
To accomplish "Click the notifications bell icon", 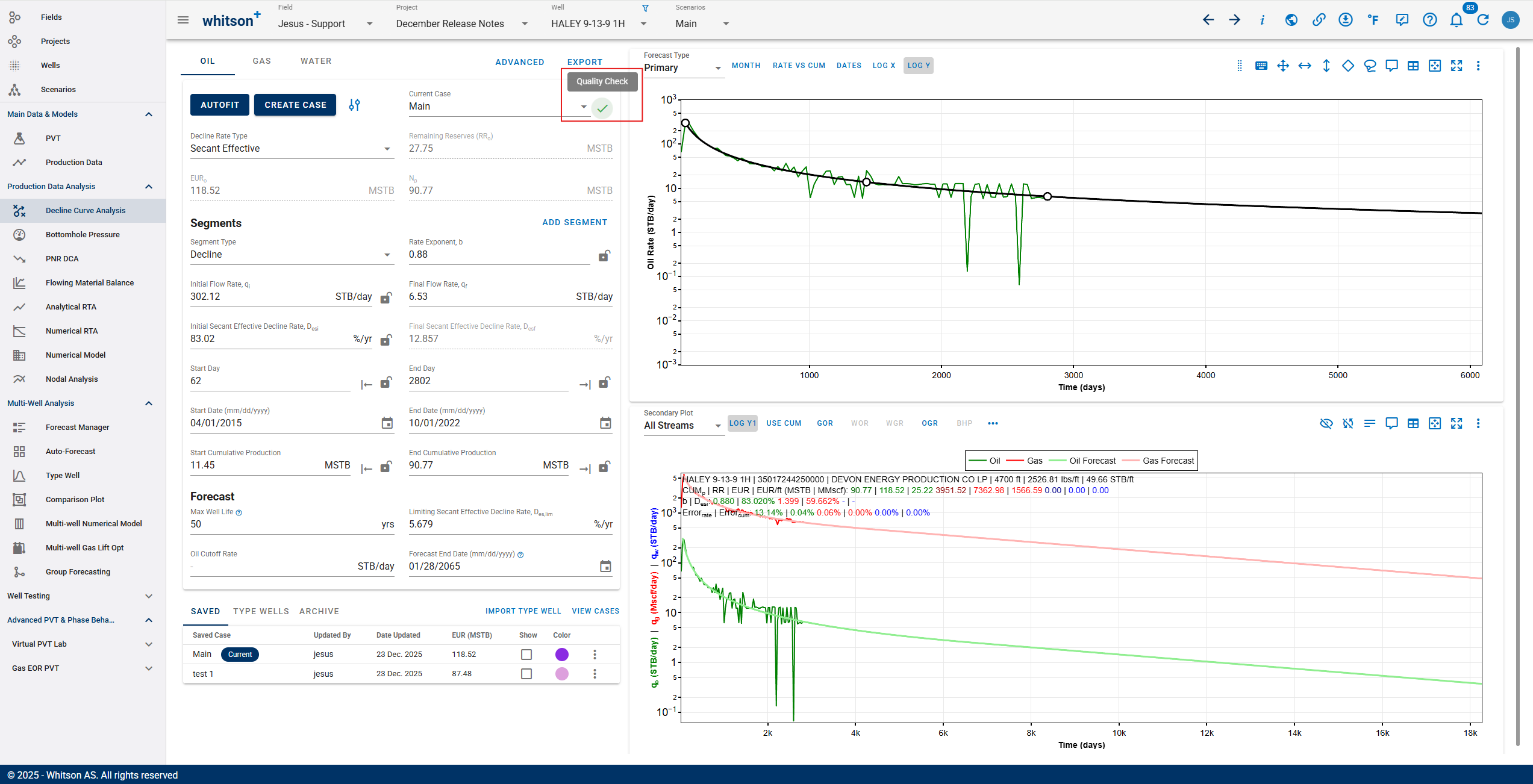I will tap(1456, 20).
